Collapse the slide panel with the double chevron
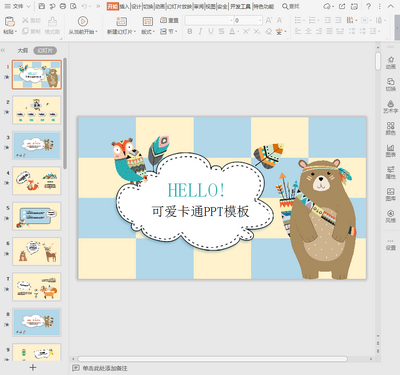This screenshot has height=375, width=400. tap(3, 51)
